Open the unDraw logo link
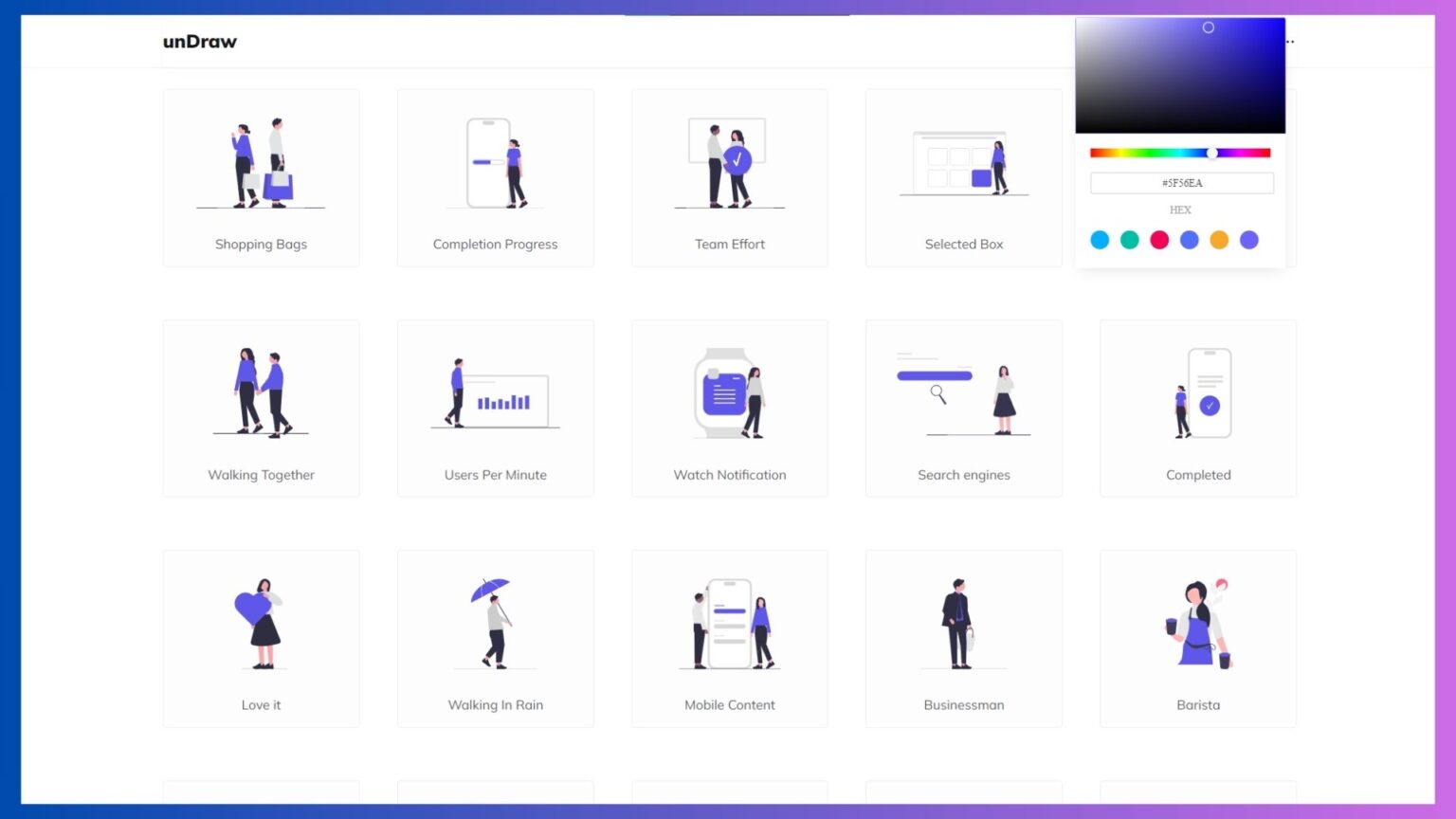This screenshot has width=1456, height=819. [199, 41]
